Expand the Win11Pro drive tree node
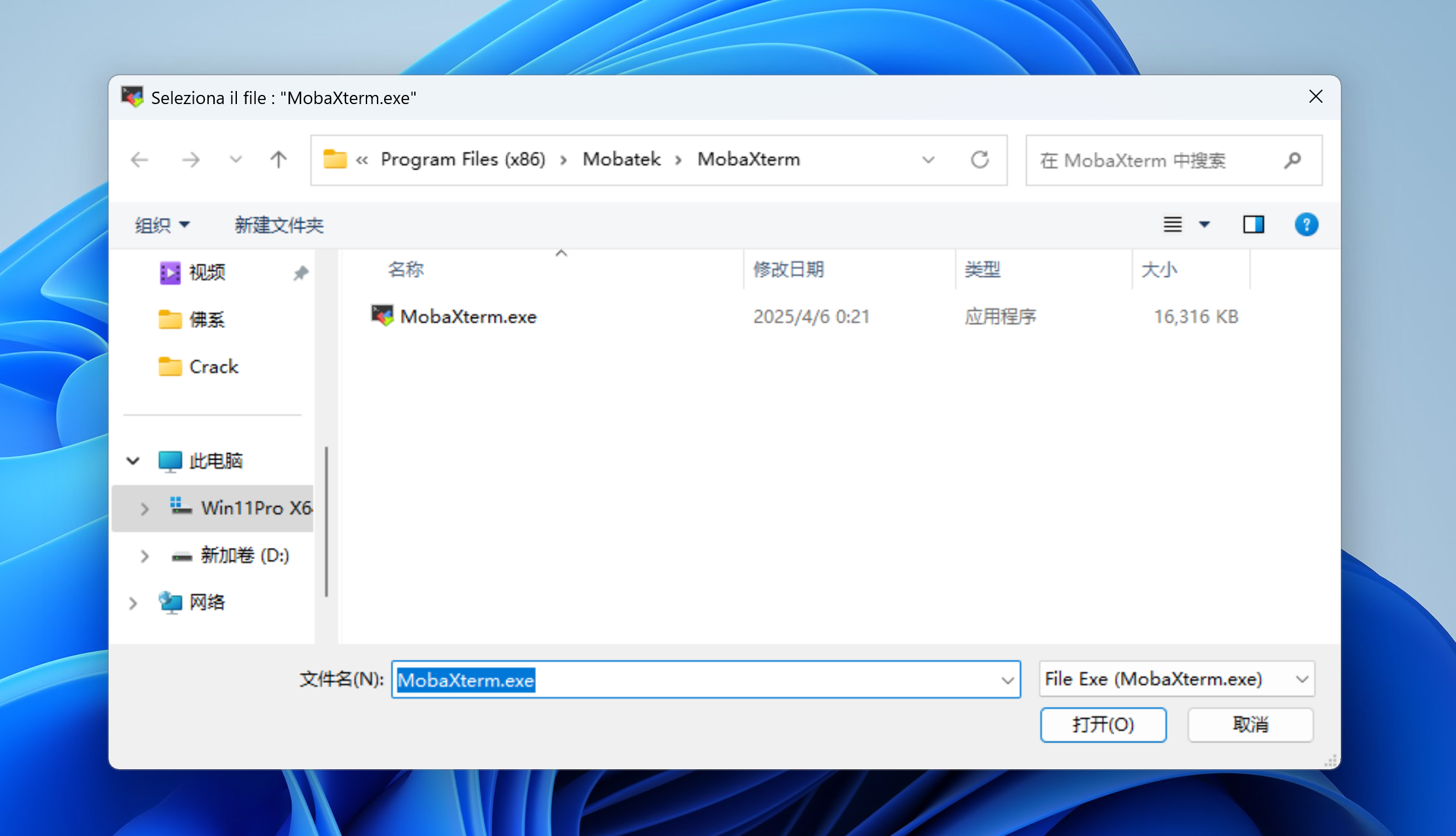 pyautogui.click(x=145, y=508)
